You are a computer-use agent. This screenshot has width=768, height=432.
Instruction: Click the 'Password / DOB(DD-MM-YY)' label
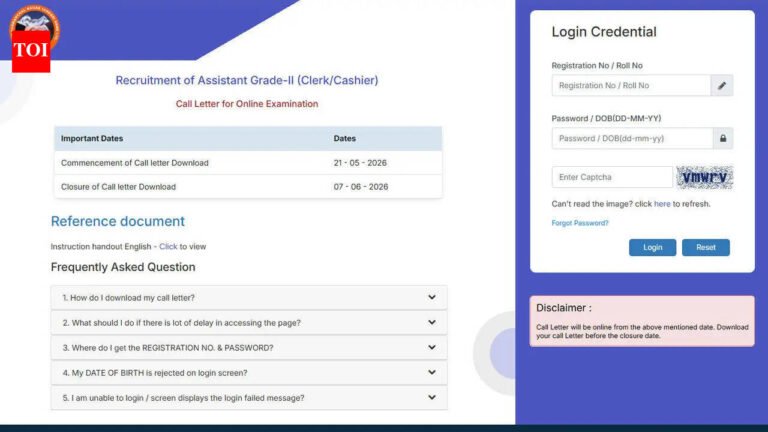pyautogui.click(x=606, y=119)
